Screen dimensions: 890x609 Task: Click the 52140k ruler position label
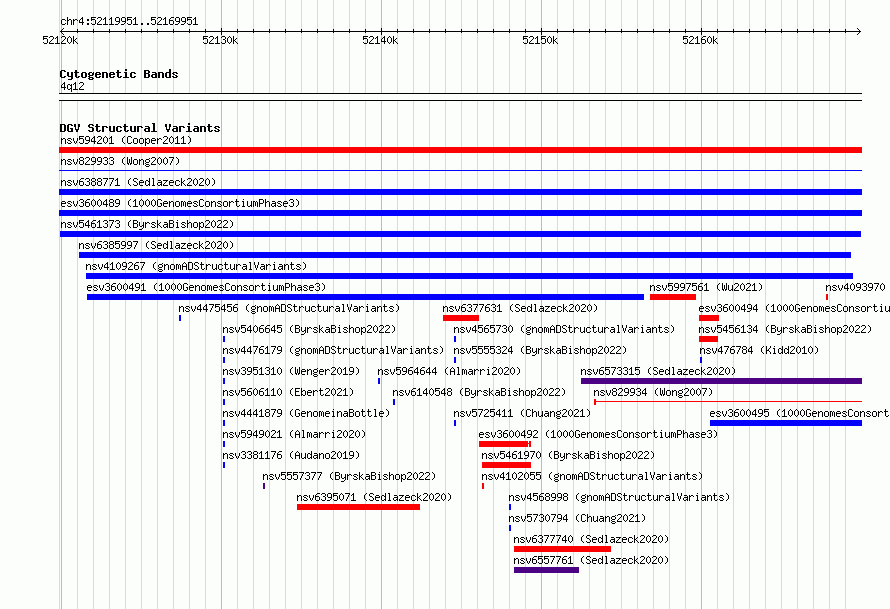(380, 40)
